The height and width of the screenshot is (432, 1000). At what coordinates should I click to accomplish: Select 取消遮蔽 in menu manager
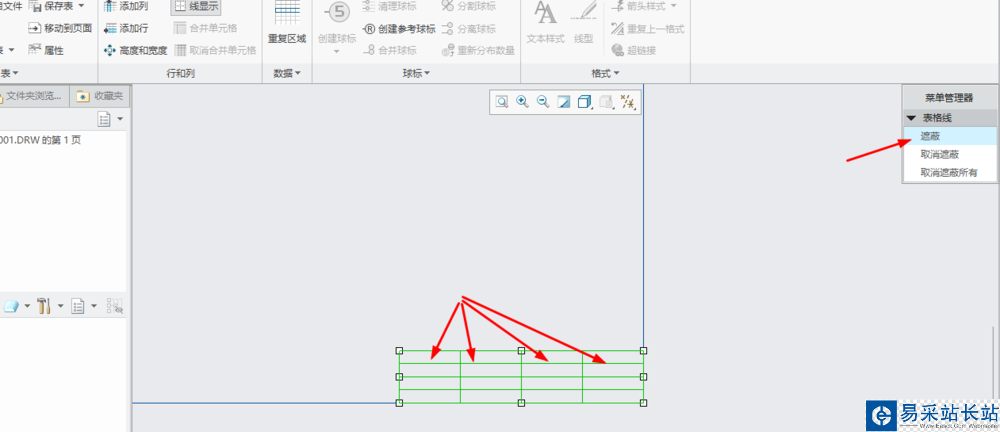click(x=950, y=154)
